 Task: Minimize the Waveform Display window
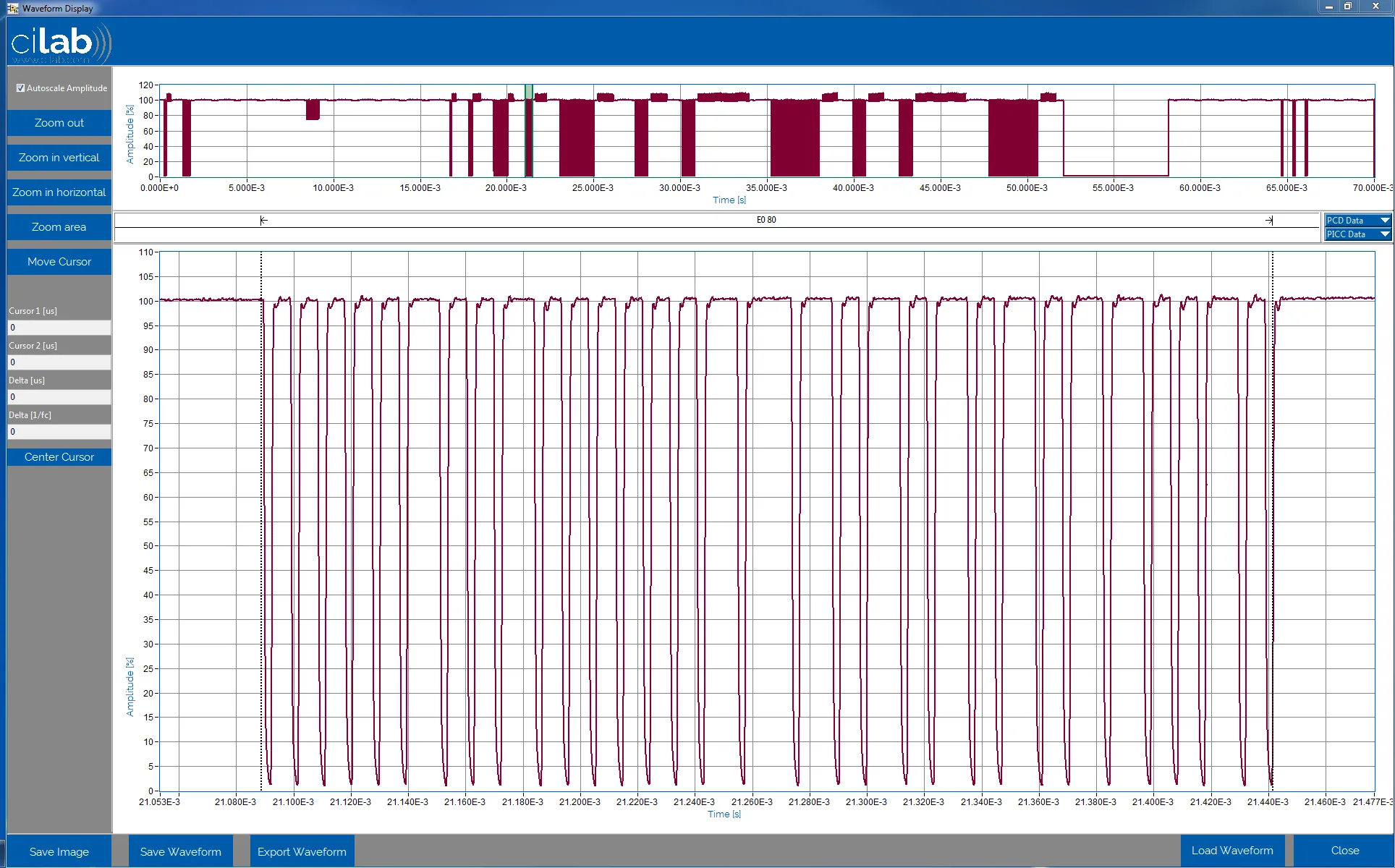(x=1329, y=7)
